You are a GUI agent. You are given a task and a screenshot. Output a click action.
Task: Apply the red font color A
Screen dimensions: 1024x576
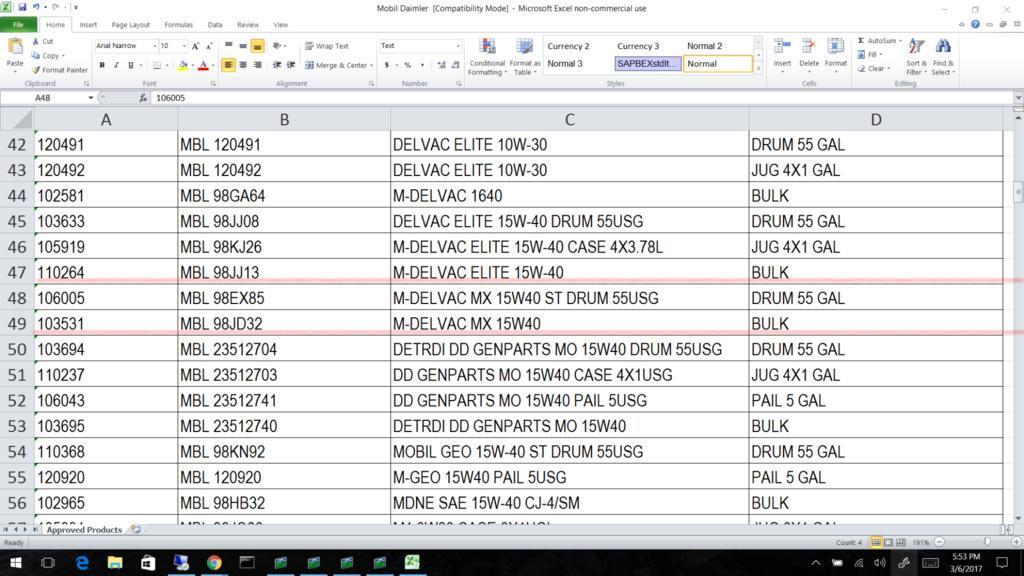click(203, 65)
